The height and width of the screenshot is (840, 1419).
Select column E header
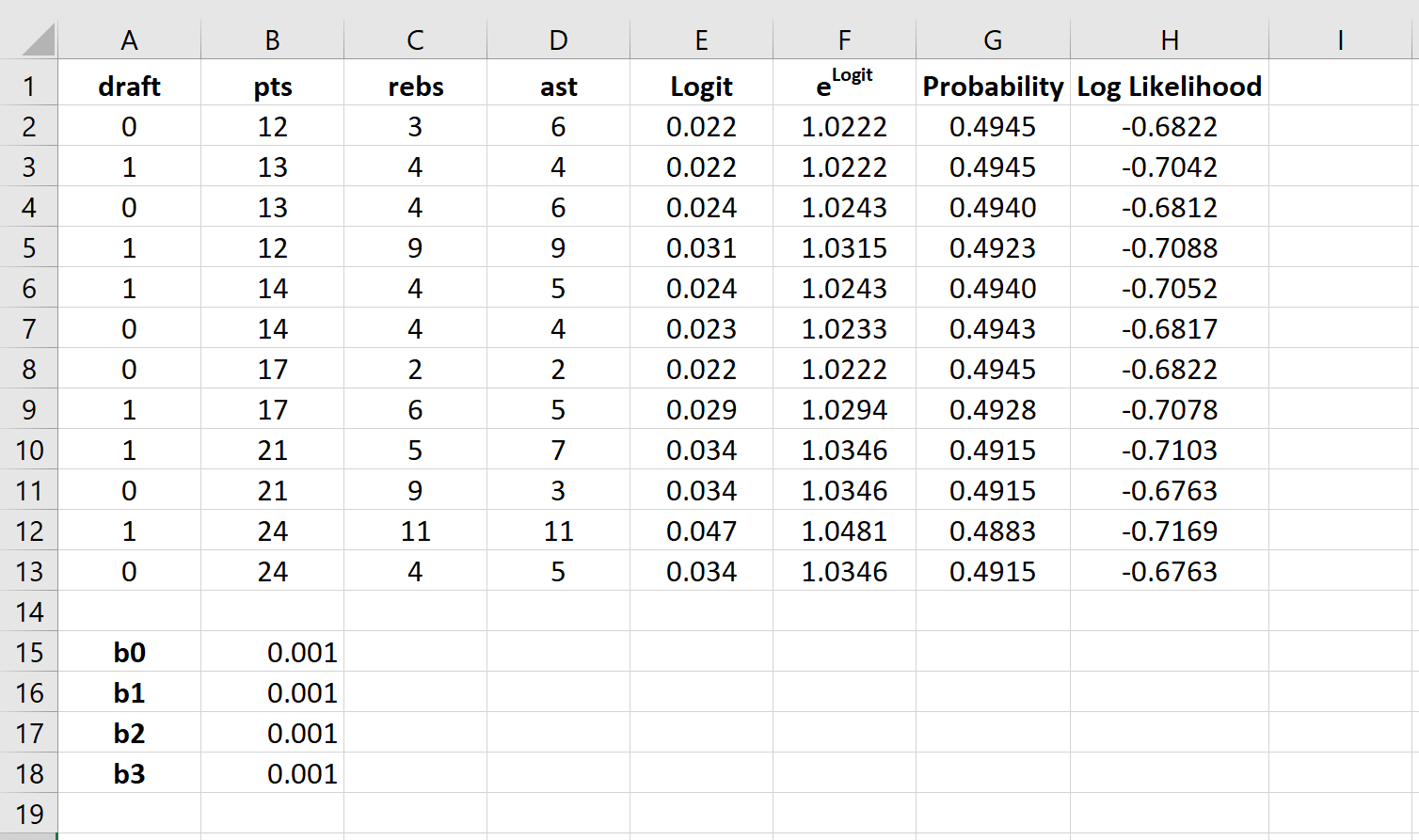point(701,40)
